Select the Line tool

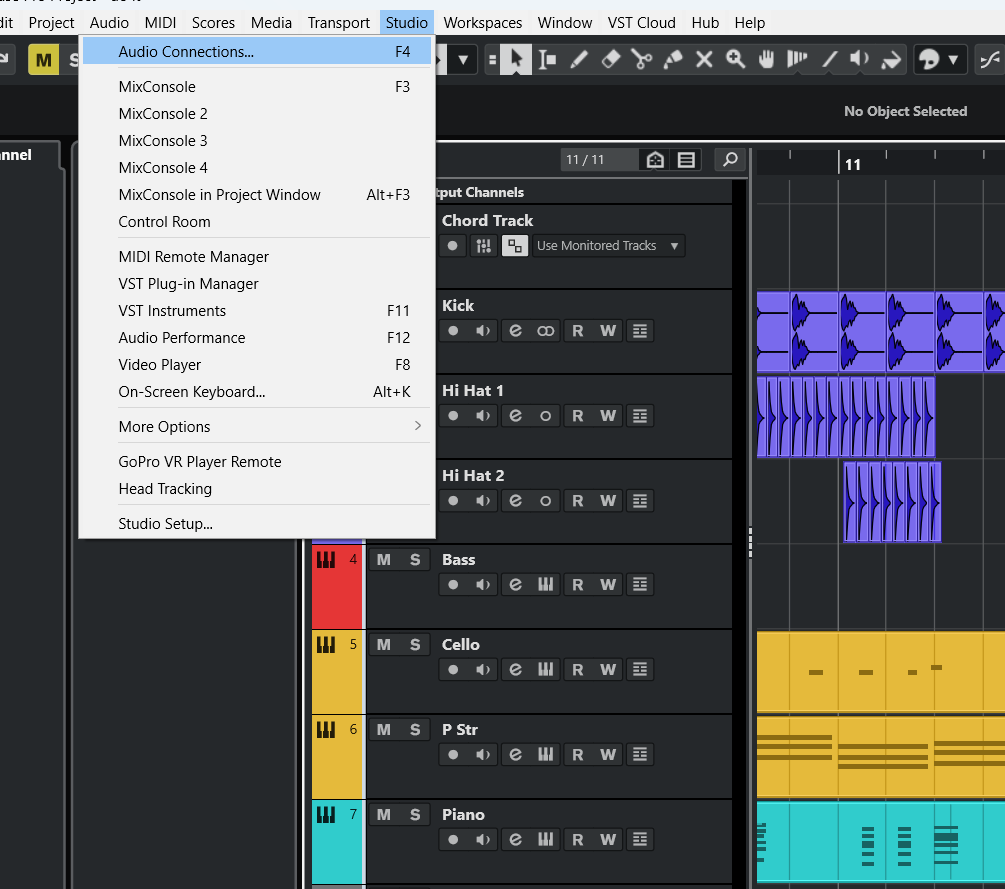click(829, 60)
